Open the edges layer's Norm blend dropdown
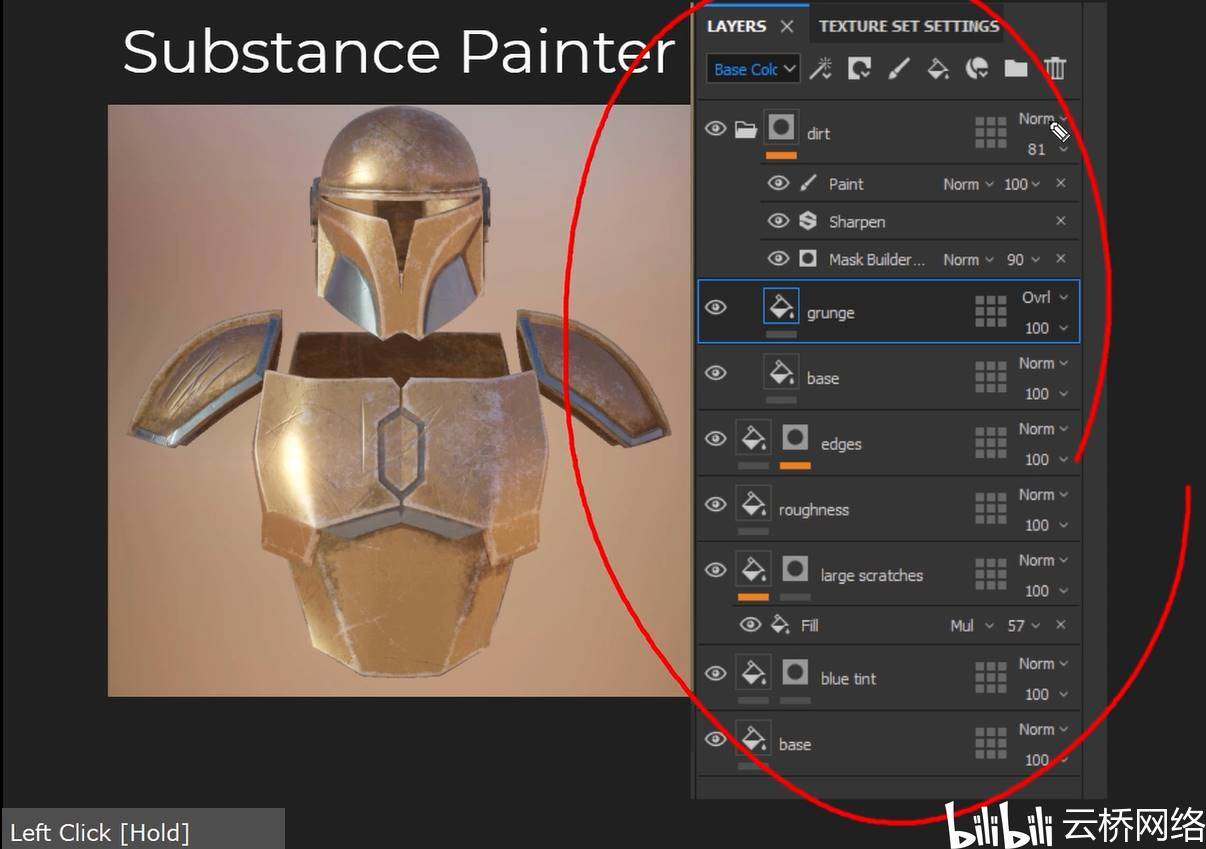Viewport: 1206px width, 849px height. click(x=1043, y=429)
